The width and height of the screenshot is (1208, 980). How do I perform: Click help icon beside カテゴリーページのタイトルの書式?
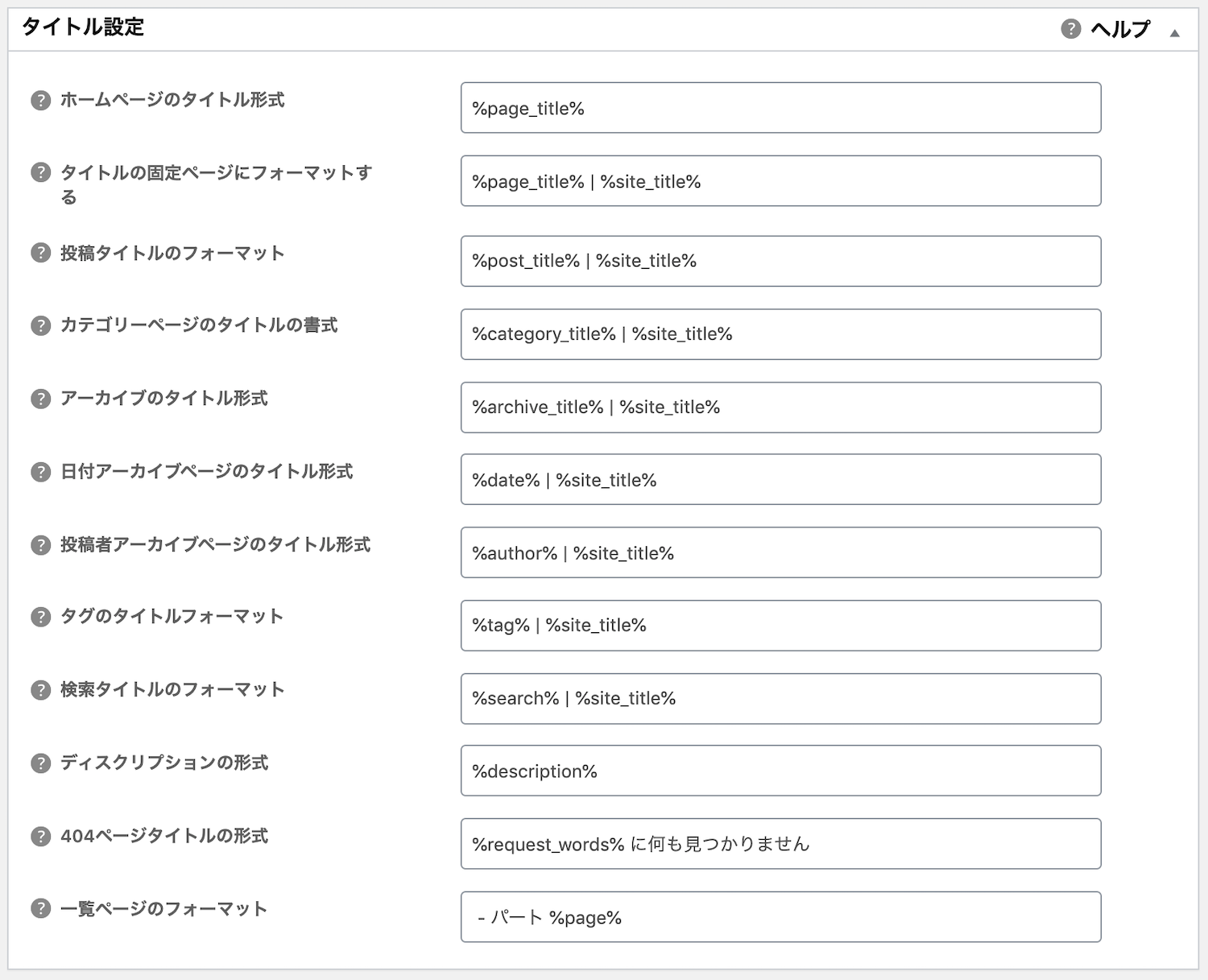tap(40, 326)
